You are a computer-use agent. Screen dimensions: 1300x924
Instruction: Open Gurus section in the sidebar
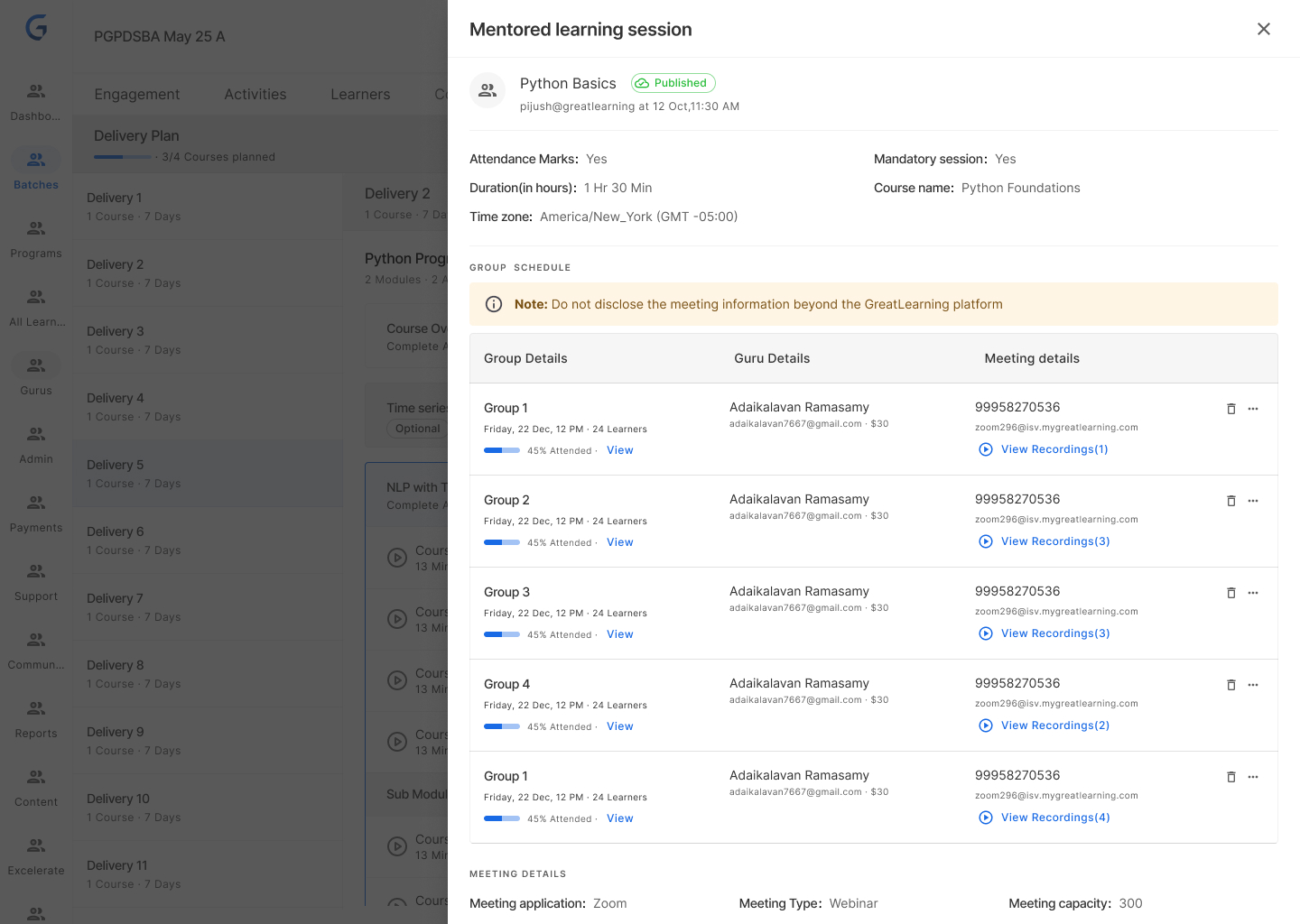click(36, 375)
